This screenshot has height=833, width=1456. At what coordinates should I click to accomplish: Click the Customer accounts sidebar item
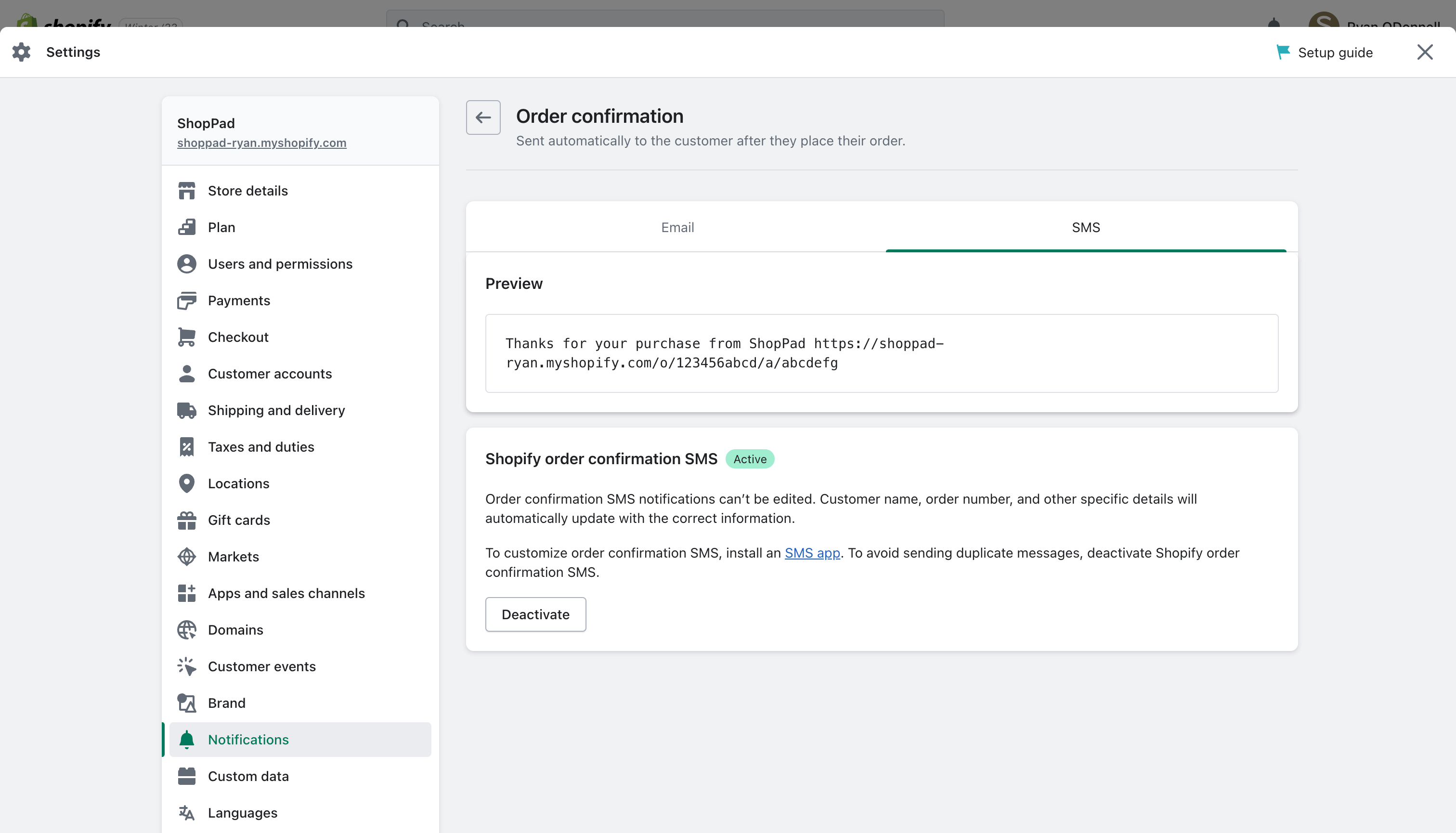click(270, 373)
